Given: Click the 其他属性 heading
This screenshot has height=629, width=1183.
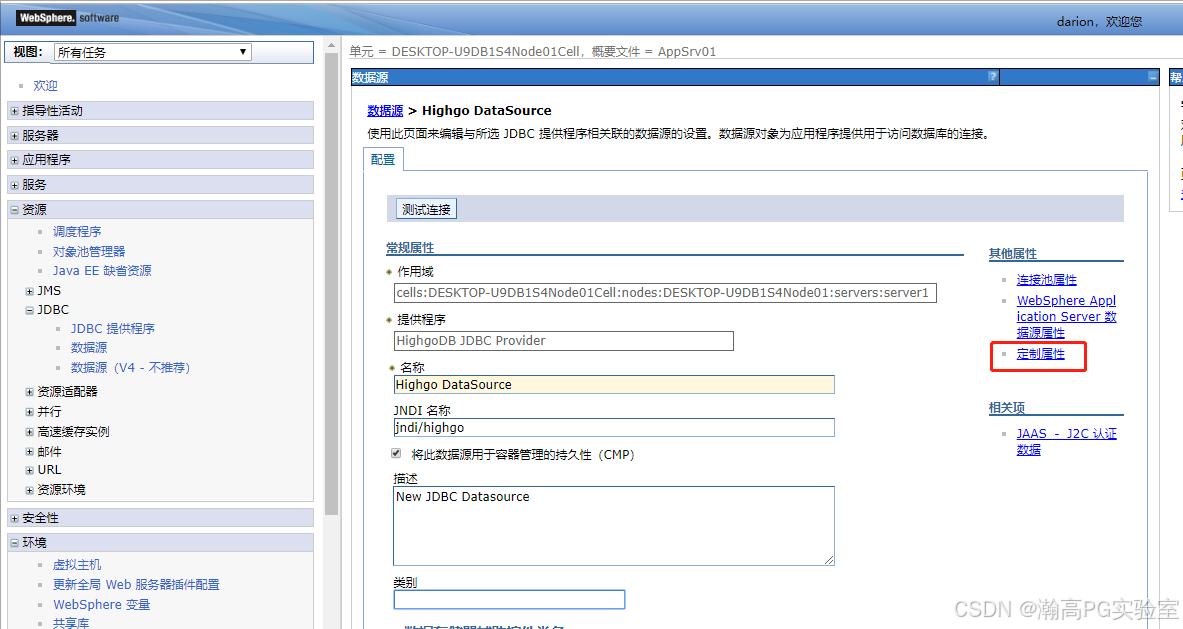Looking at the screenshot, I should pyautogui.click(x=1012, y=253).
